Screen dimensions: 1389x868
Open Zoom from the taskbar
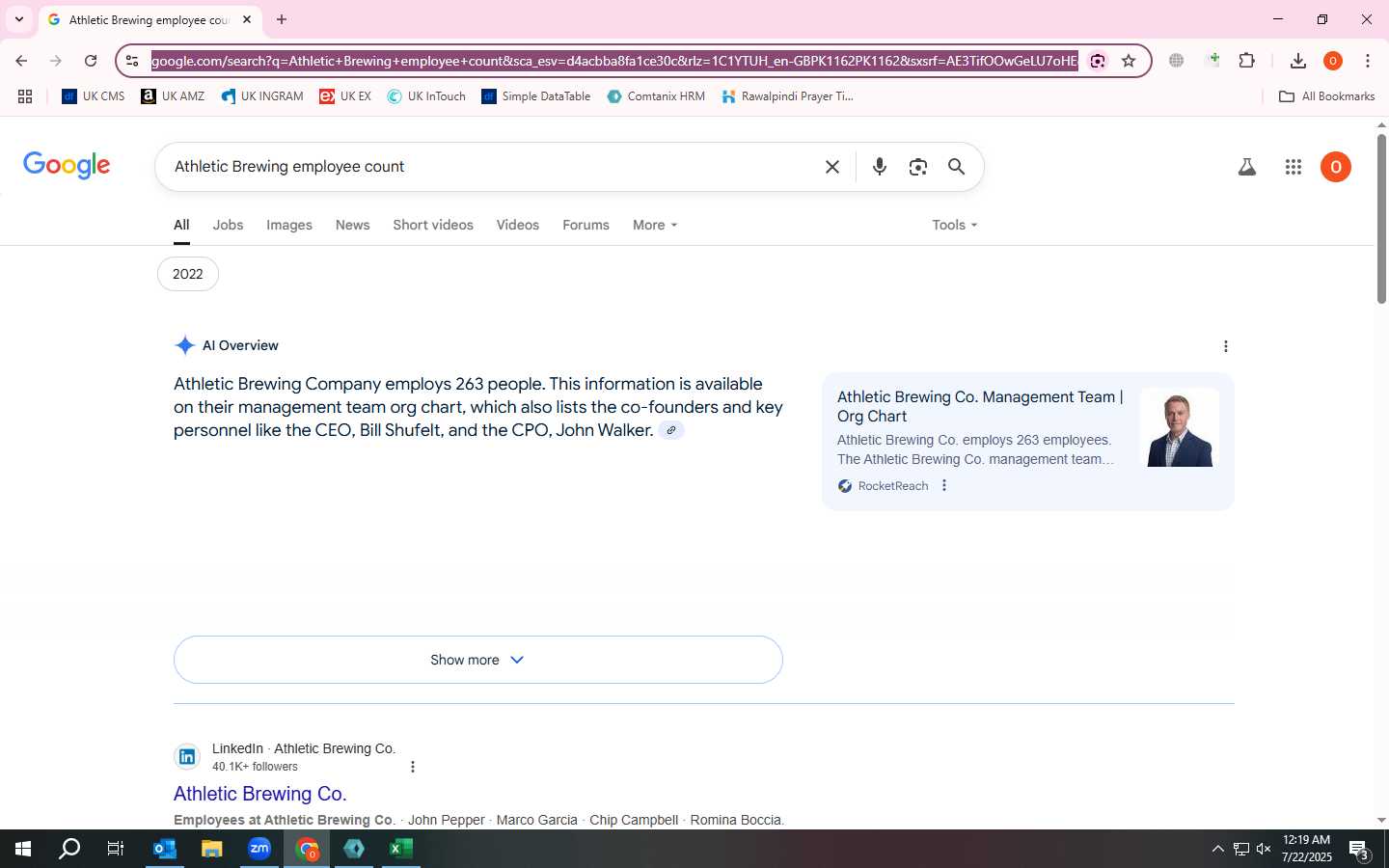[x=259, y=849]
